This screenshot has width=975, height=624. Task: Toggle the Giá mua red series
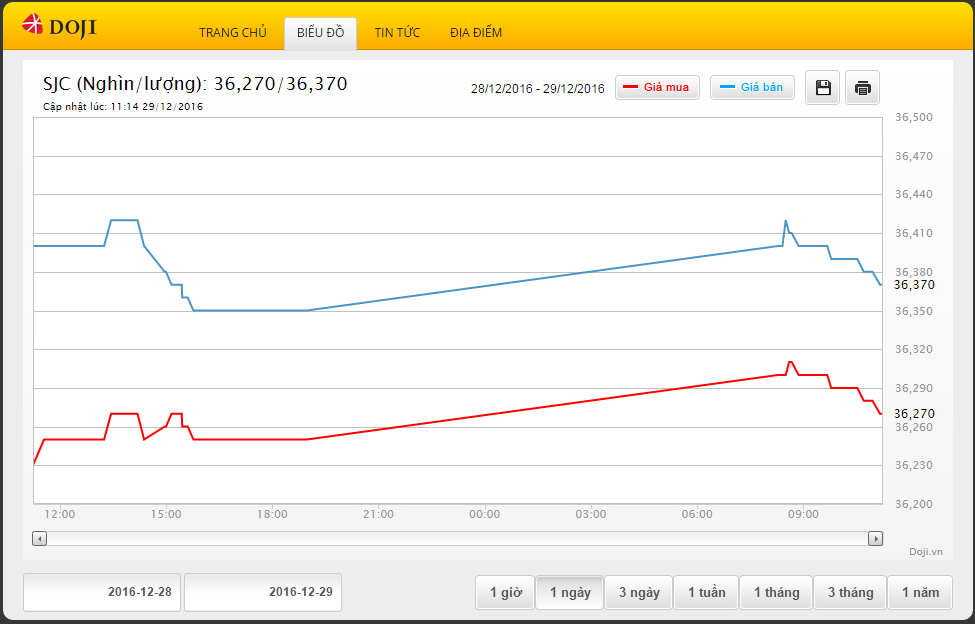(x=657, y=88)
